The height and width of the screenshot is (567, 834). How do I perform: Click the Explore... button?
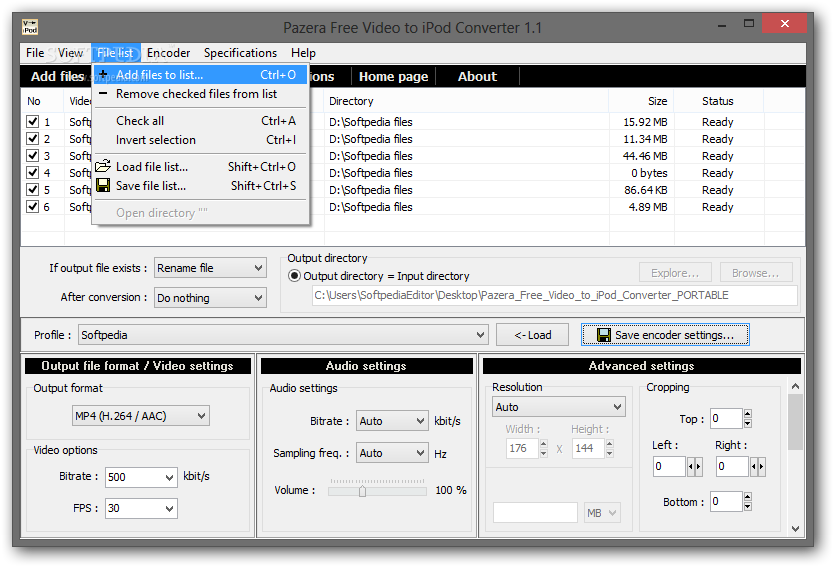tap(675, 273)
